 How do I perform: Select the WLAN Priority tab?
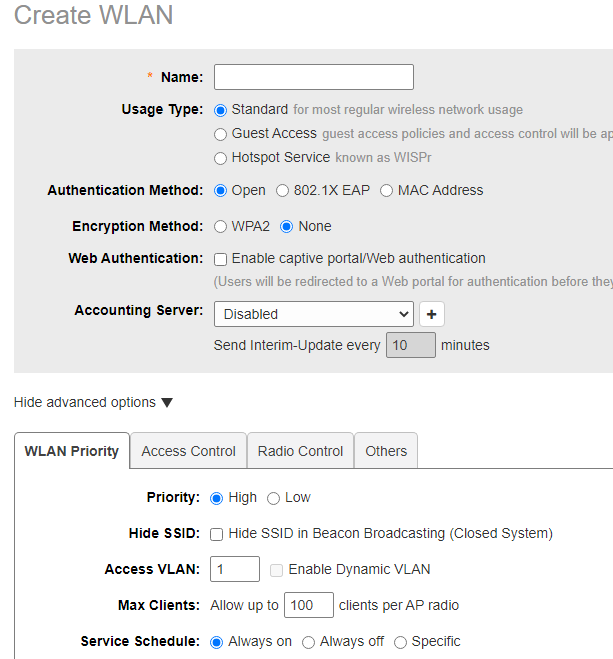pos(72,451)
